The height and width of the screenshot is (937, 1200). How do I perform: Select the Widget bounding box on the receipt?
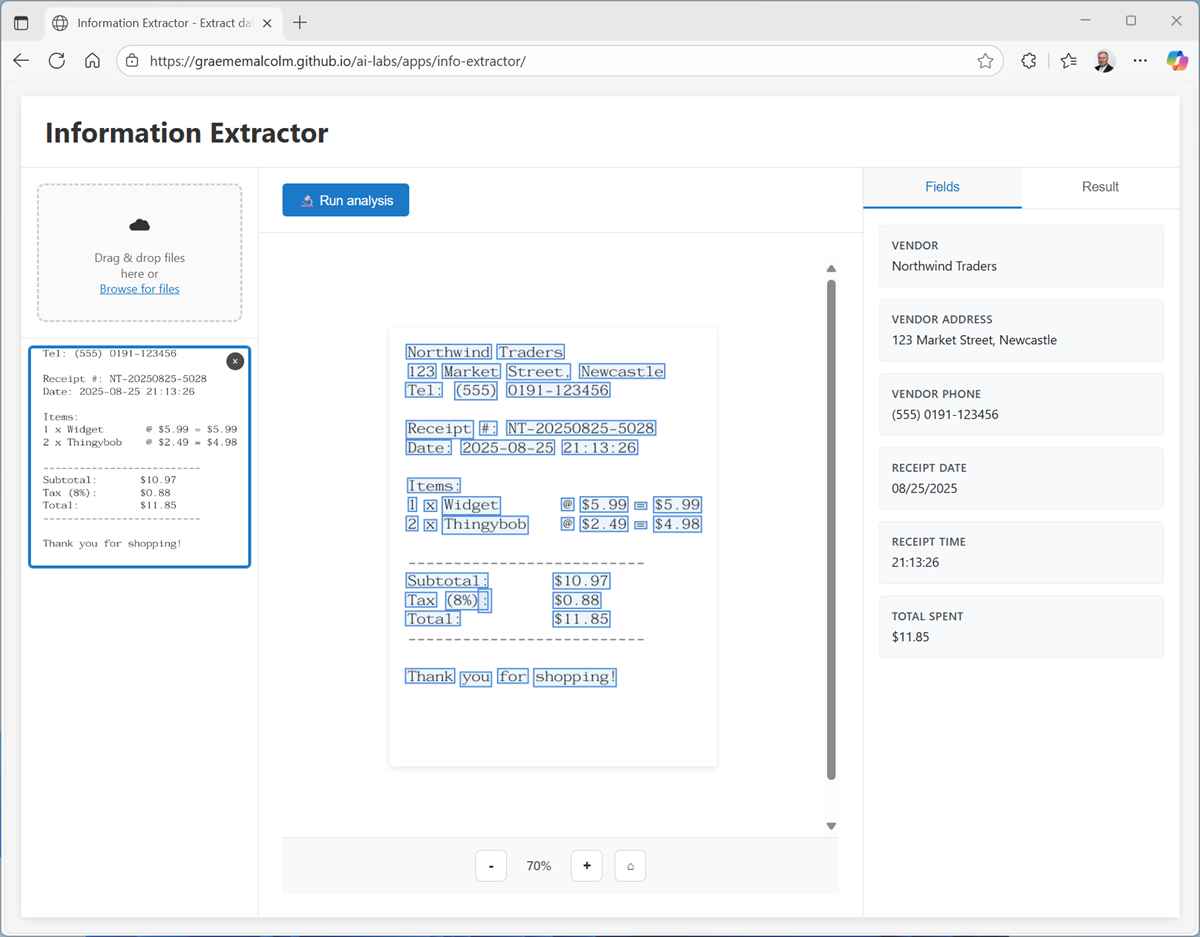coord(471,504)
